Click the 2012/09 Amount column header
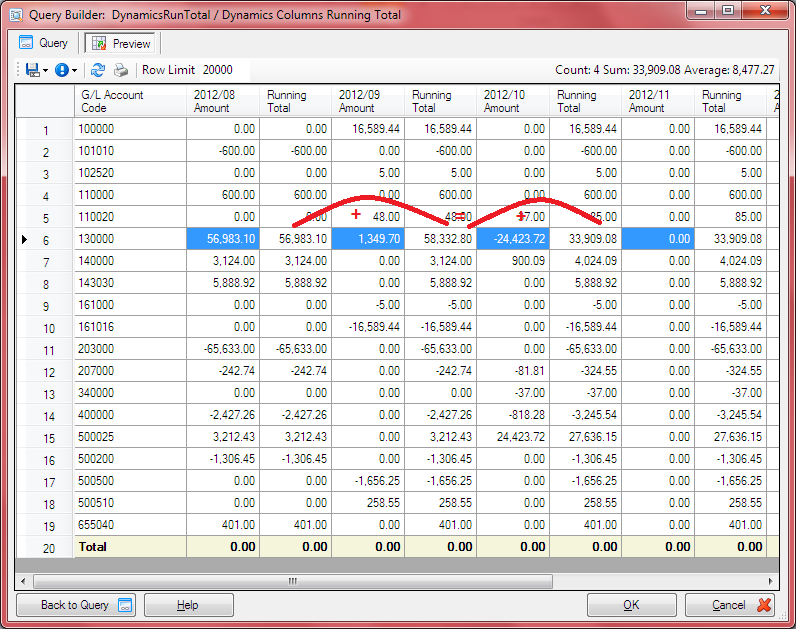 (x=368, y=101)
